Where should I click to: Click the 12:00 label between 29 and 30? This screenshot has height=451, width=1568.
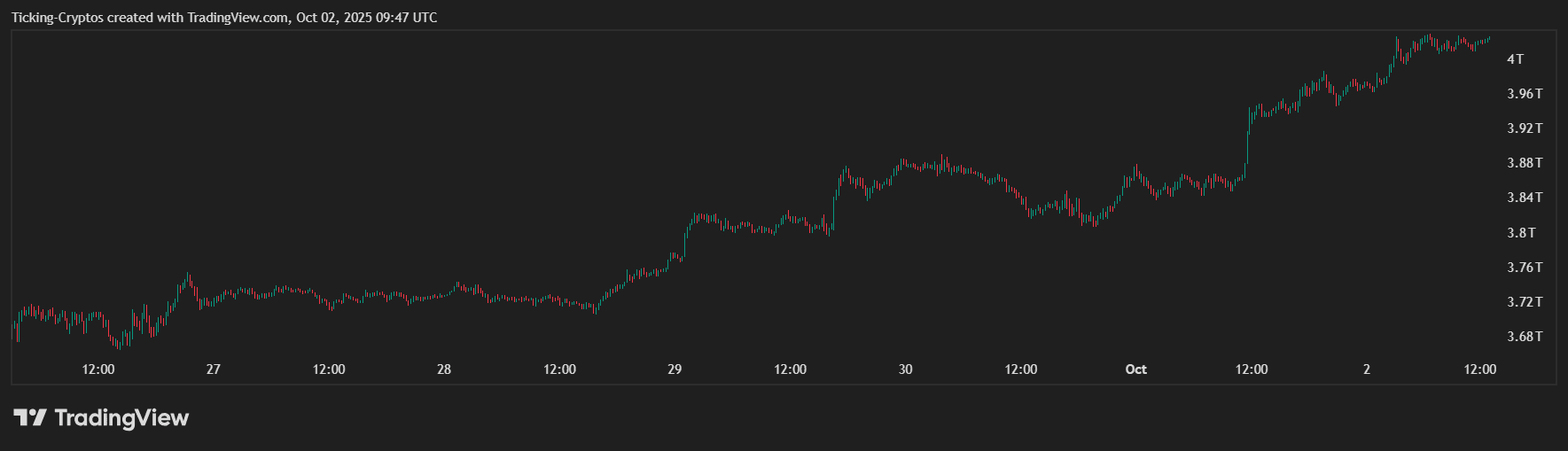(x=790, y=369)
